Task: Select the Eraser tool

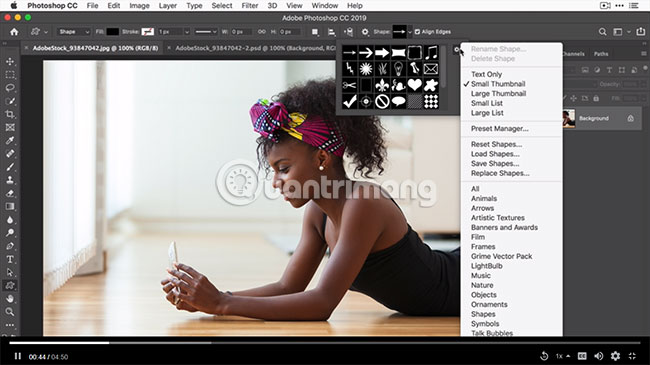Action: pyautogui.click(x=10, y=193)
